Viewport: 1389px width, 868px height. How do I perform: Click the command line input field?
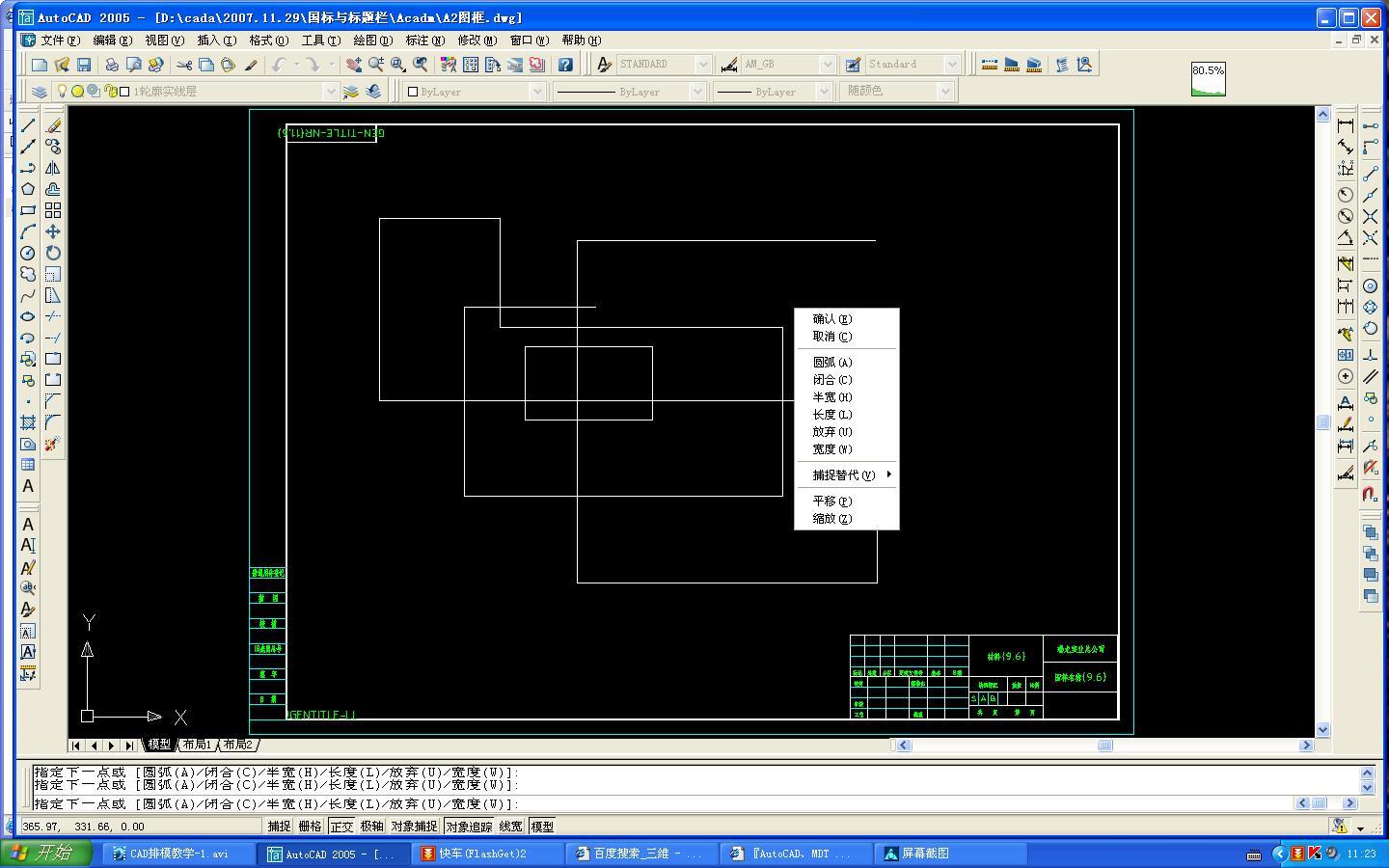tap(662, 803)
